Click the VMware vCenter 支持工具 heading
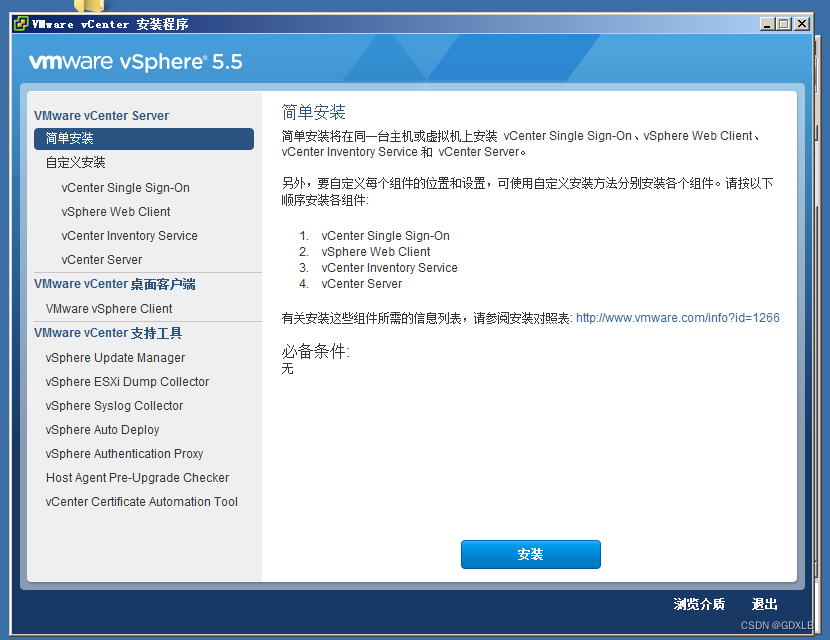 (x=108, y=333)
